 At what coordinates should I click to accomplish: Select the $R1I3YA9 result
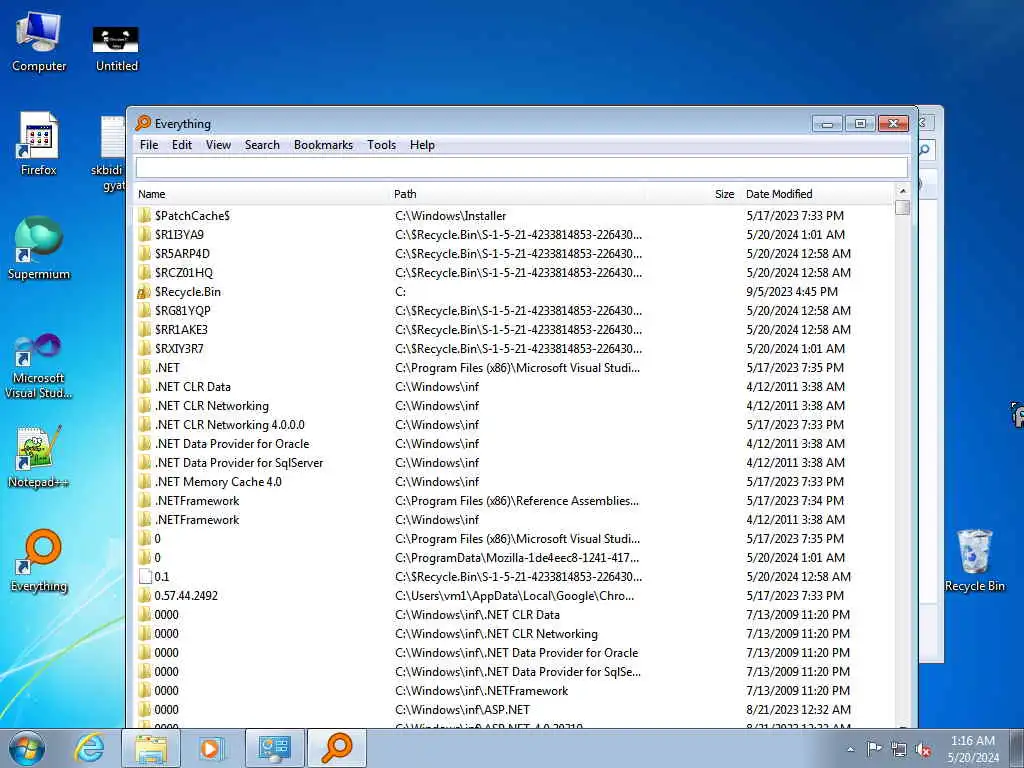tap(179, 234)
